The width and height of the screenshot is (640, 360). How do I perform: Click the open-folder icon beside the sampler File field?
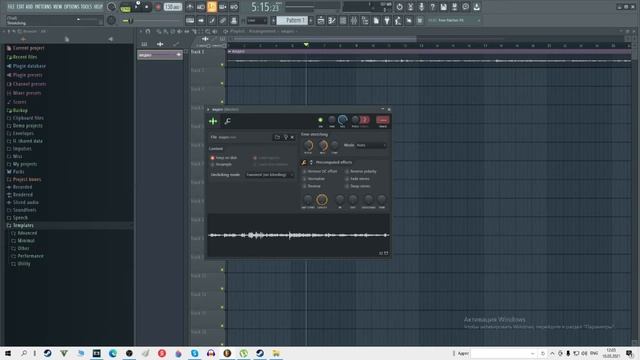(277, 137)
